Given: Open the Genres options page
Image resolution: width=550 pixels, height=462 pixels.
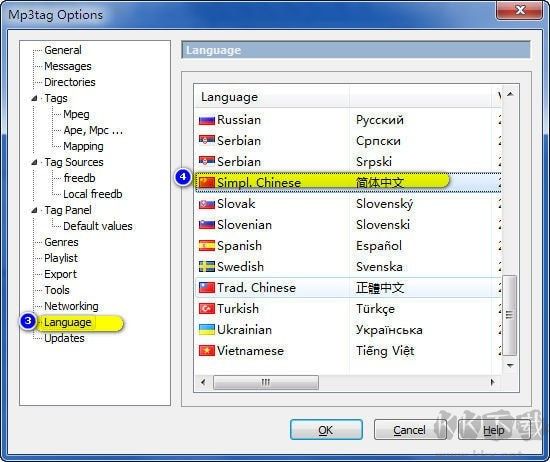Looking at the screenshot, I should (61, 242).
